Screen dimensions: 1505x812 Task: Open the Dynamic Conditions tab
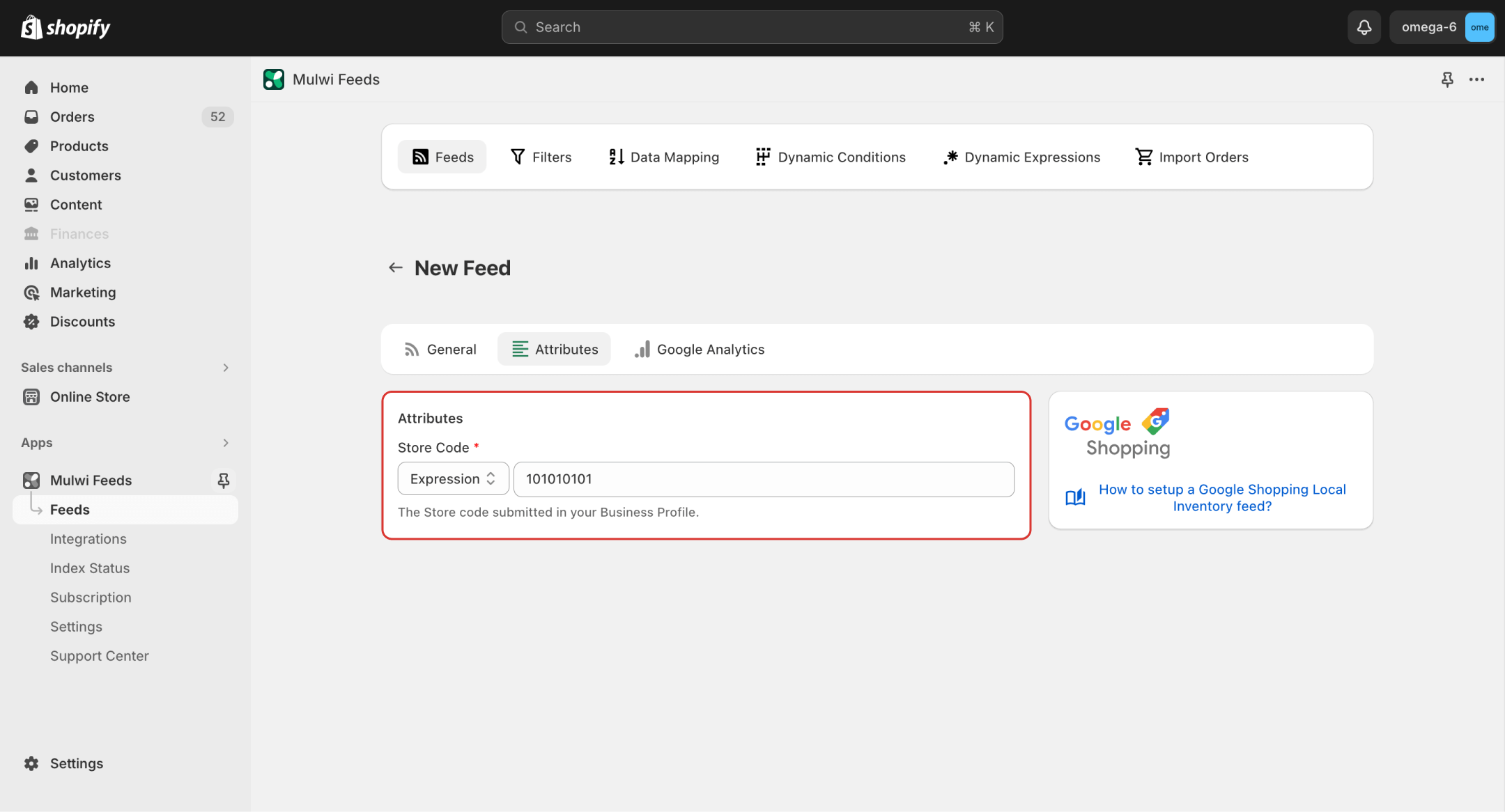pyautogui.click(x=831, y=157)
